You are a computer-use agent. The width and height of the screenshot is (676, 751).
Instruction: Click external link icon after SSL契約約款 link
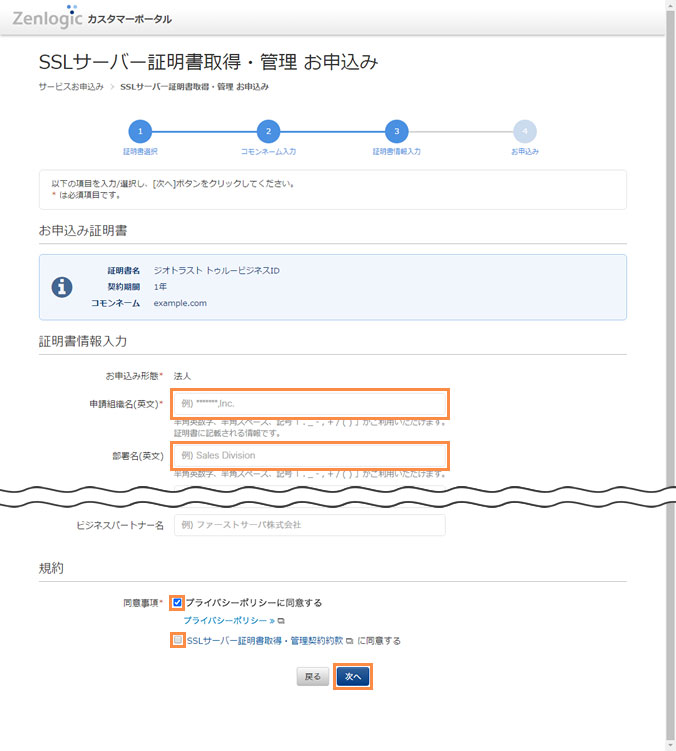[349, 640]
